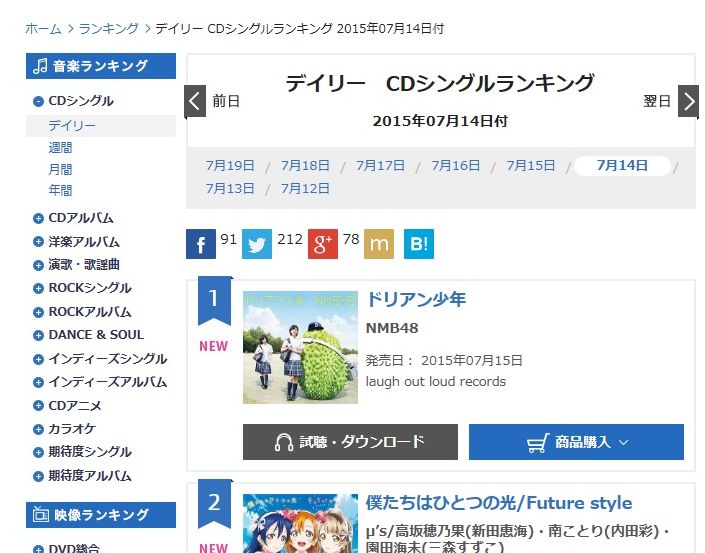Viewport: 705px width, 553px height.
Task: Click headphones icon on 試聴 button
Action: [x=284, y=442]
